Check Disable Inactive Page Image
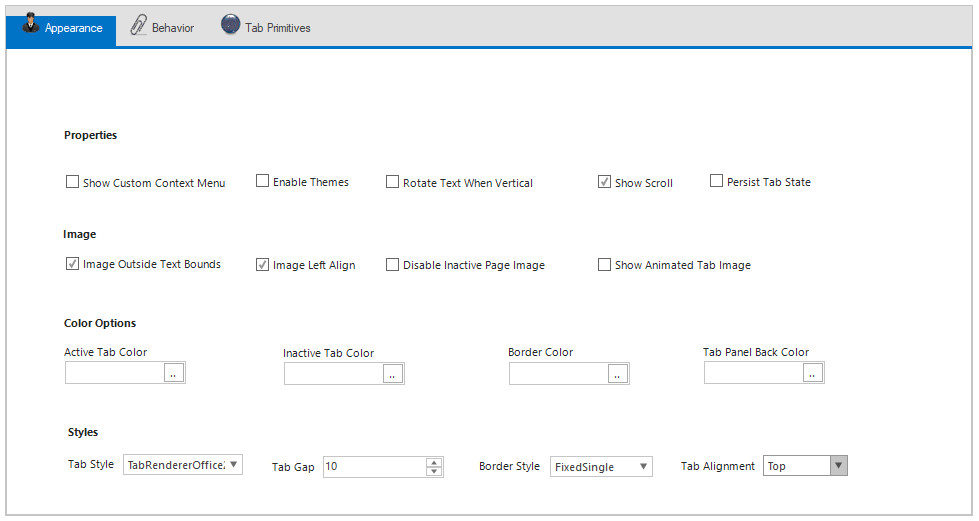The image size is (979, 521). 392,265
